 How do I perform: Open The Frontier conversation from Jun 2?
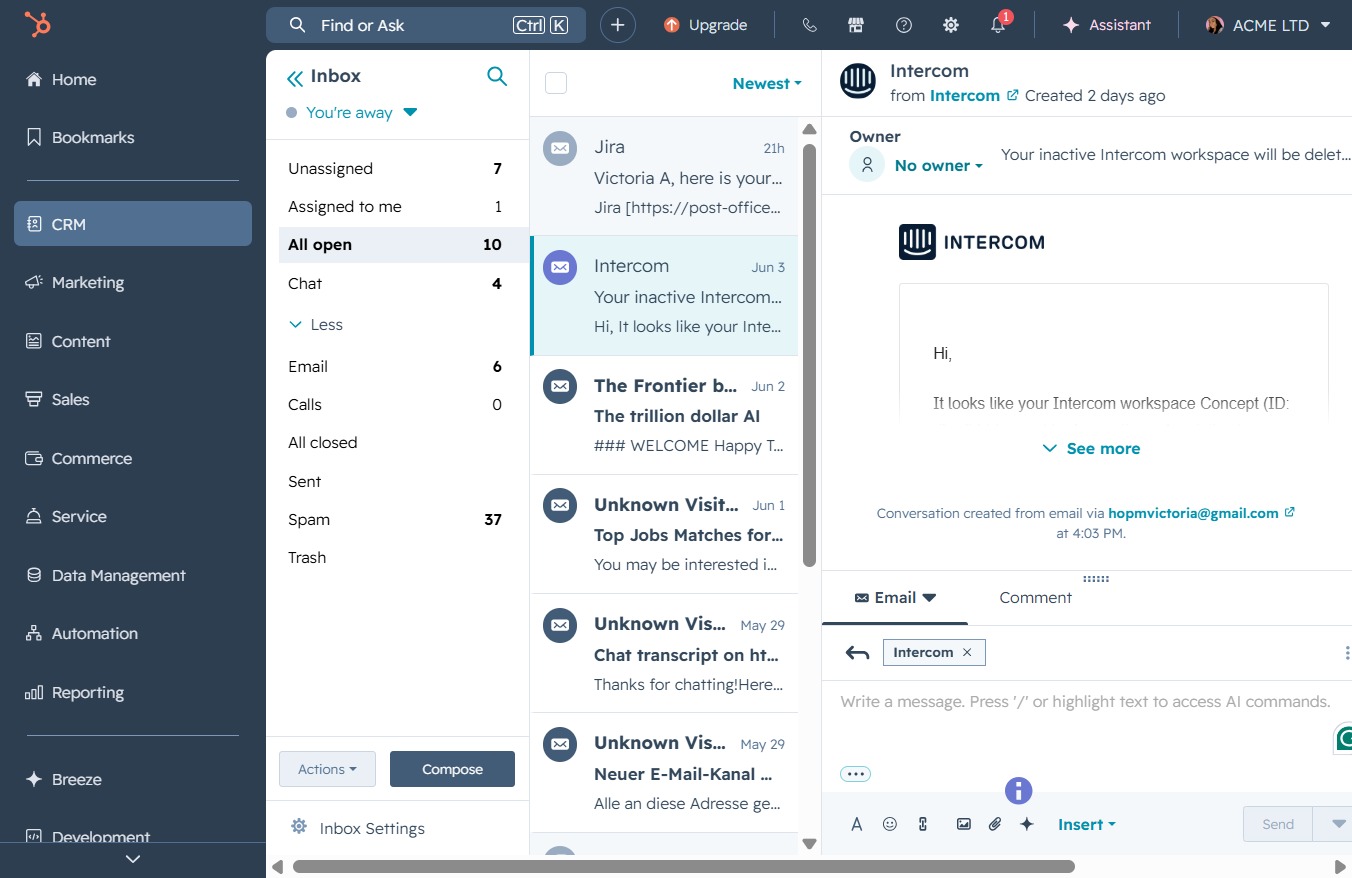point(664,415)
